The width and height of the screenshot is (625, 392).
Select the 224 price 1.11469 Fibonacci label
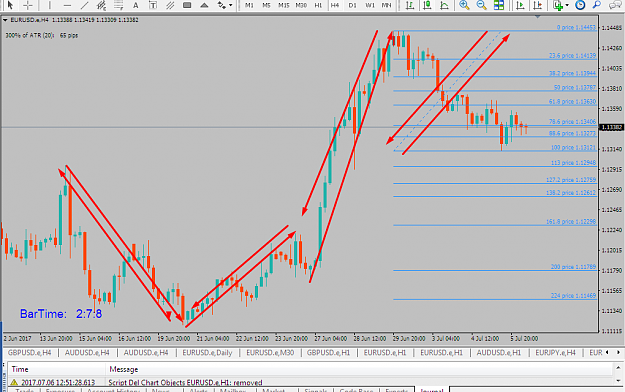click(x=573, y=295)
